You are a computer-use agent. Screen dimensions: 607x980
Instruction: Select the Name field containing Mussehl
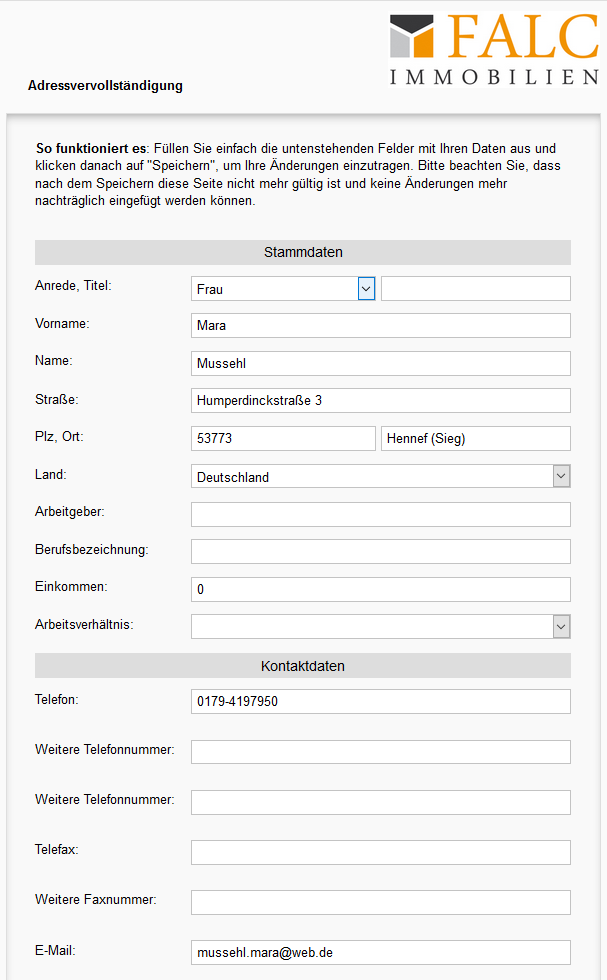tap(380, 364)
